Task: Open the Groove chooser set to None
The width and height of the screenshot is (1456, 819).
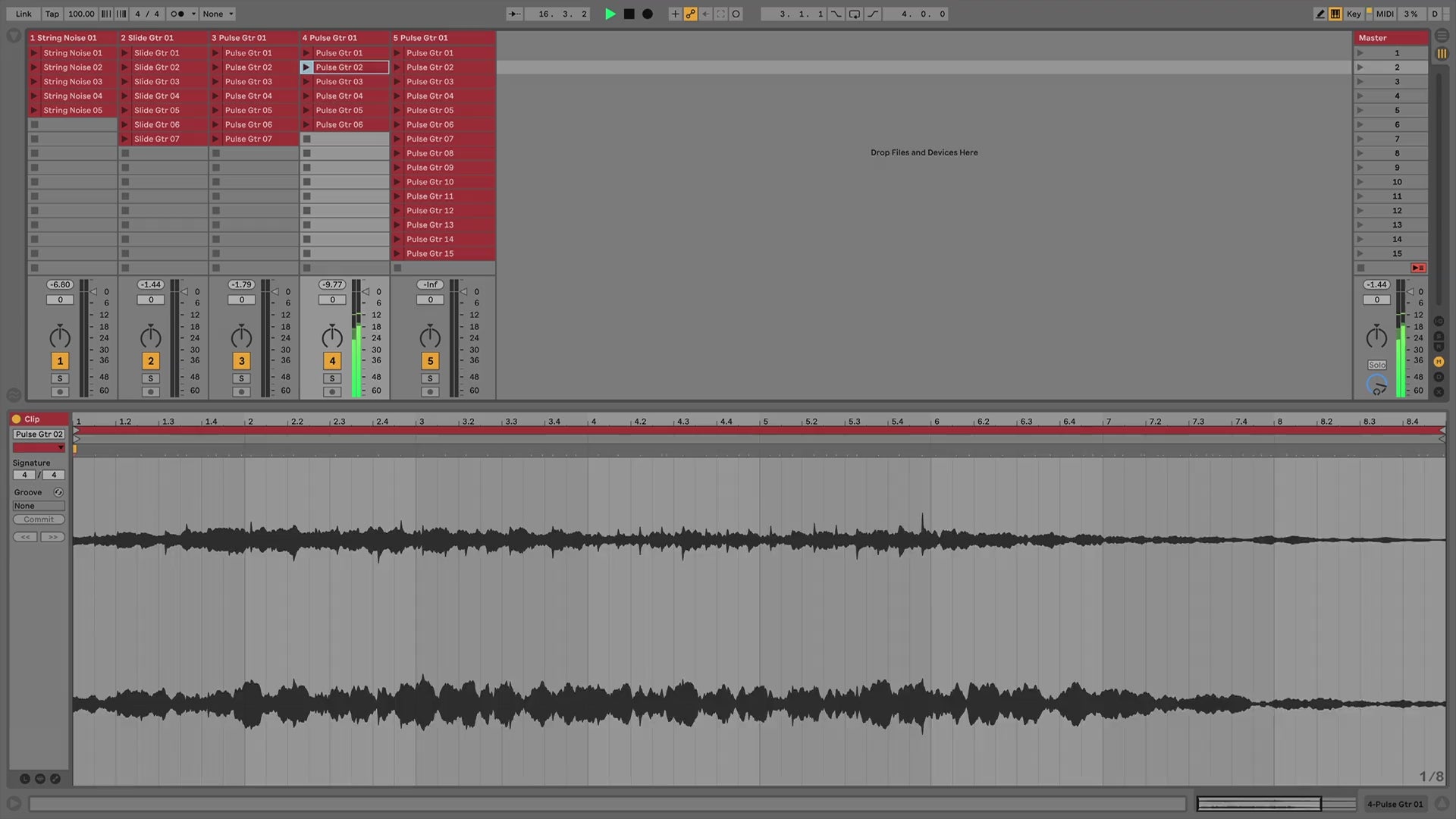Action: click(39, 506)
